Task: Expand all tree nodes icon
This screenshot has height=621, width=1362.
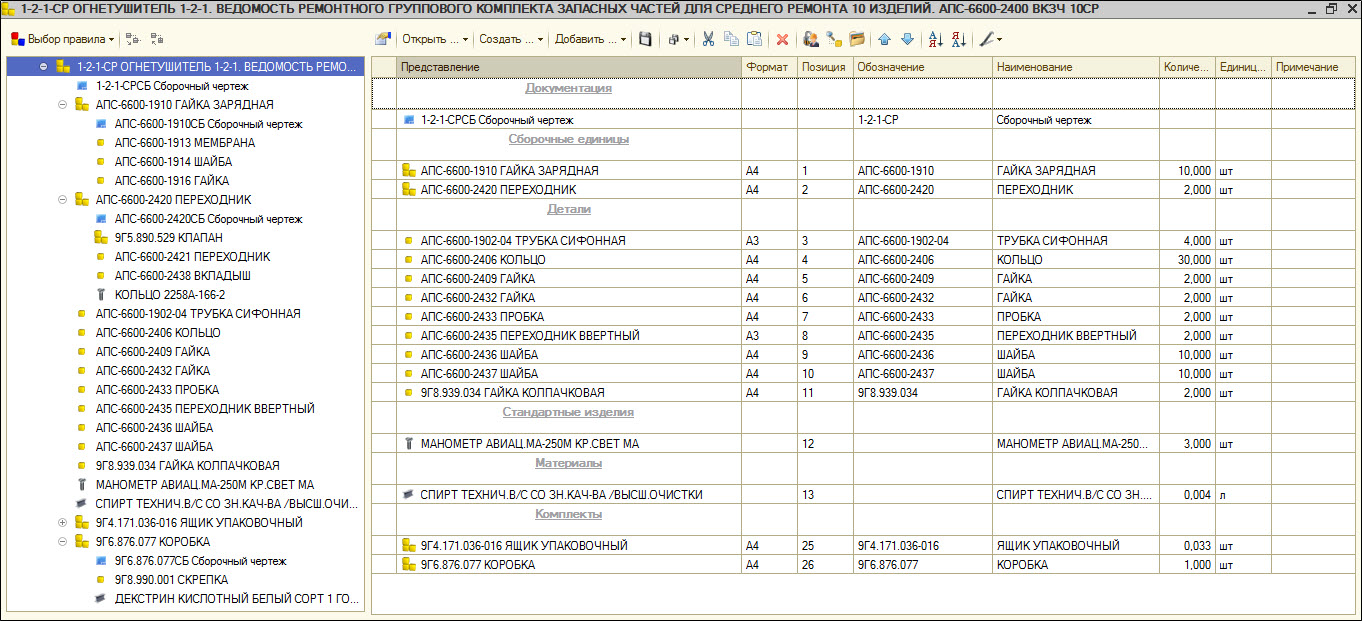Action: [134, 40]
